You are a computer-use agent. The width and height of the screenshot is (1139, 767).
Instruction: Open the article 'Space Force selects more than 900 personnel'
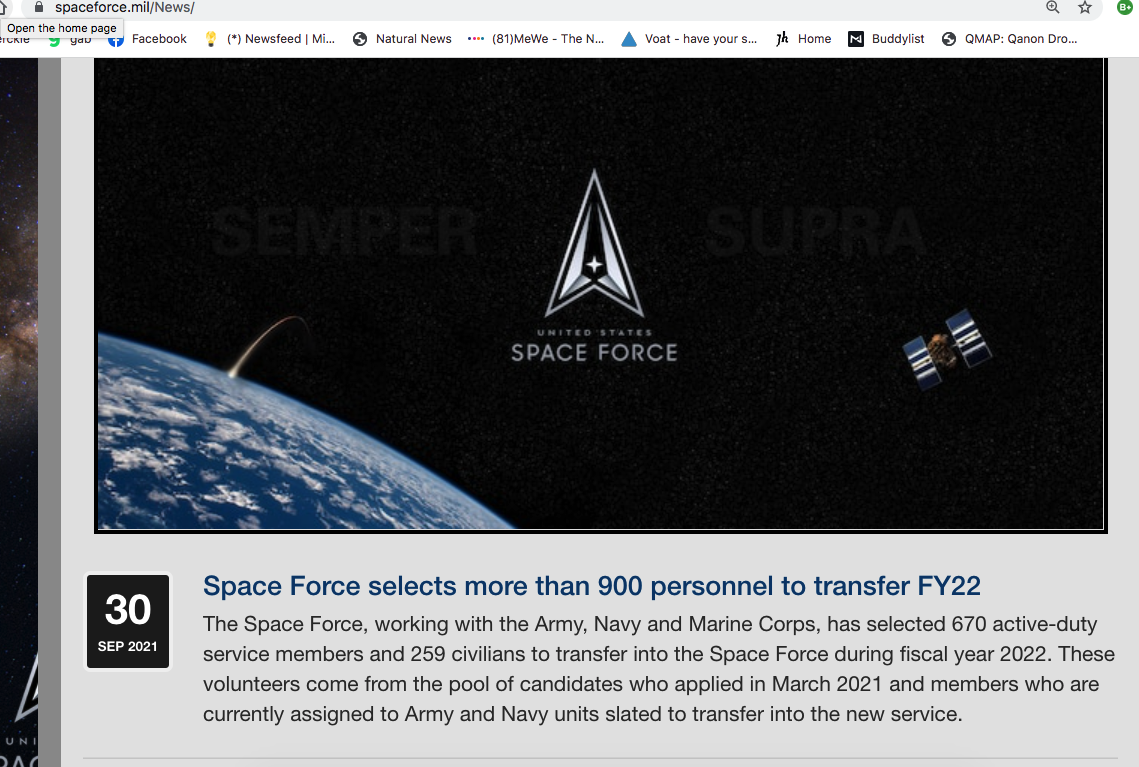591,585
